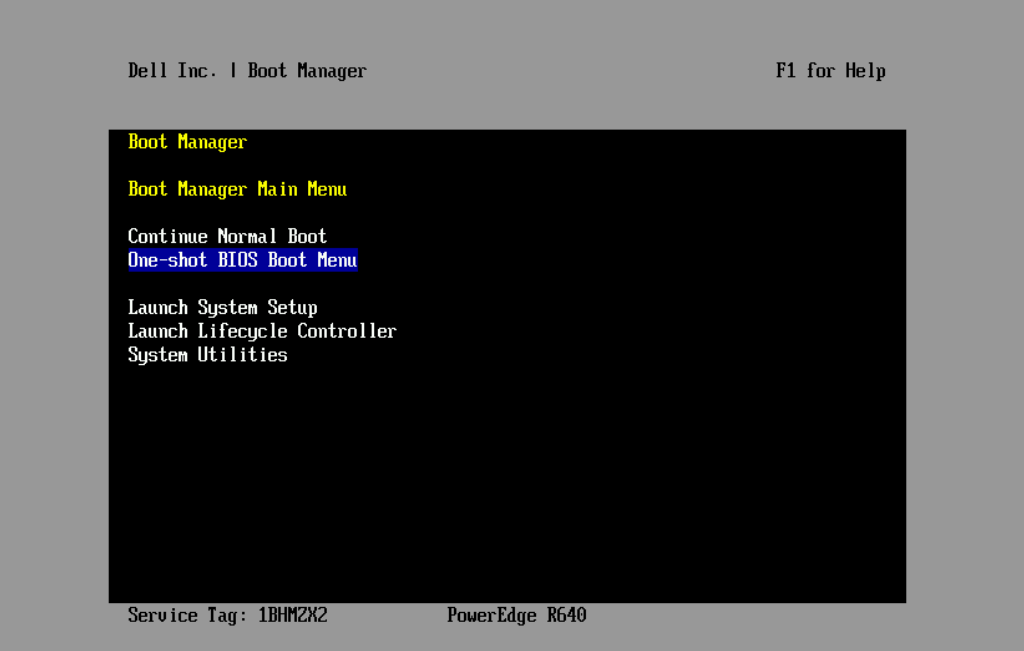The width and height of the screenshot is (1024, 651).
Task: Click the R640 model number
Action: pyautogui.click(x=566, y=615)
